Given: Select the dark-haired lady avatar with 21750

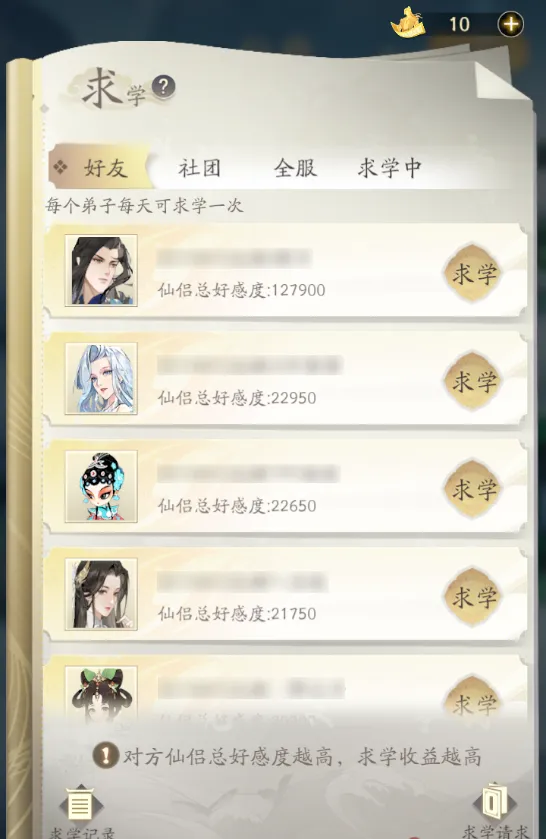Looking at the screenshot, I should coord(101,594).
